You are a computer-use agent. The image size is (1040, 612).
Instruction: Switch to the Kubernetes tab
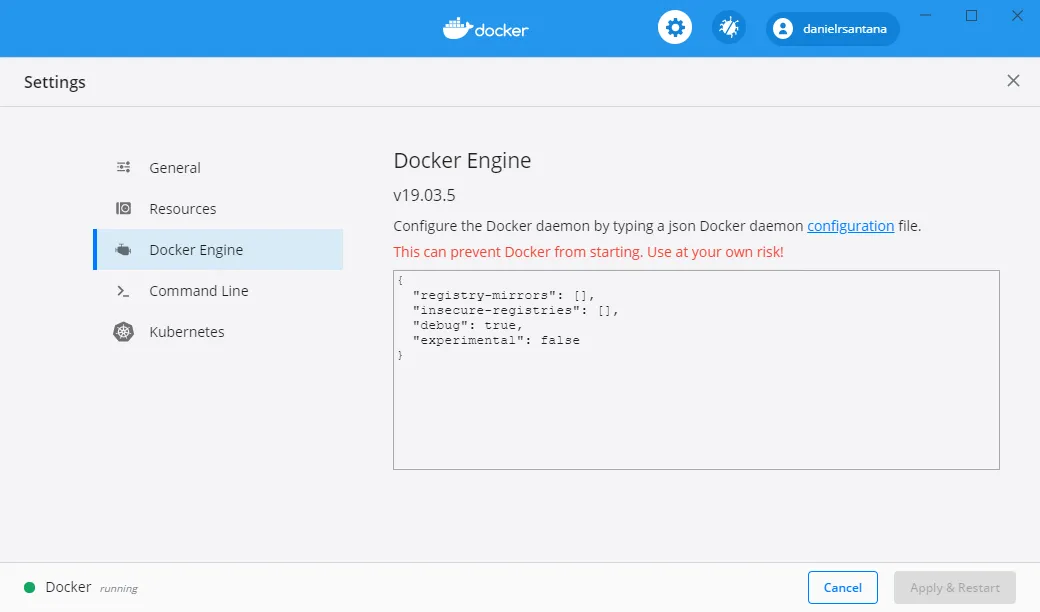218,332
